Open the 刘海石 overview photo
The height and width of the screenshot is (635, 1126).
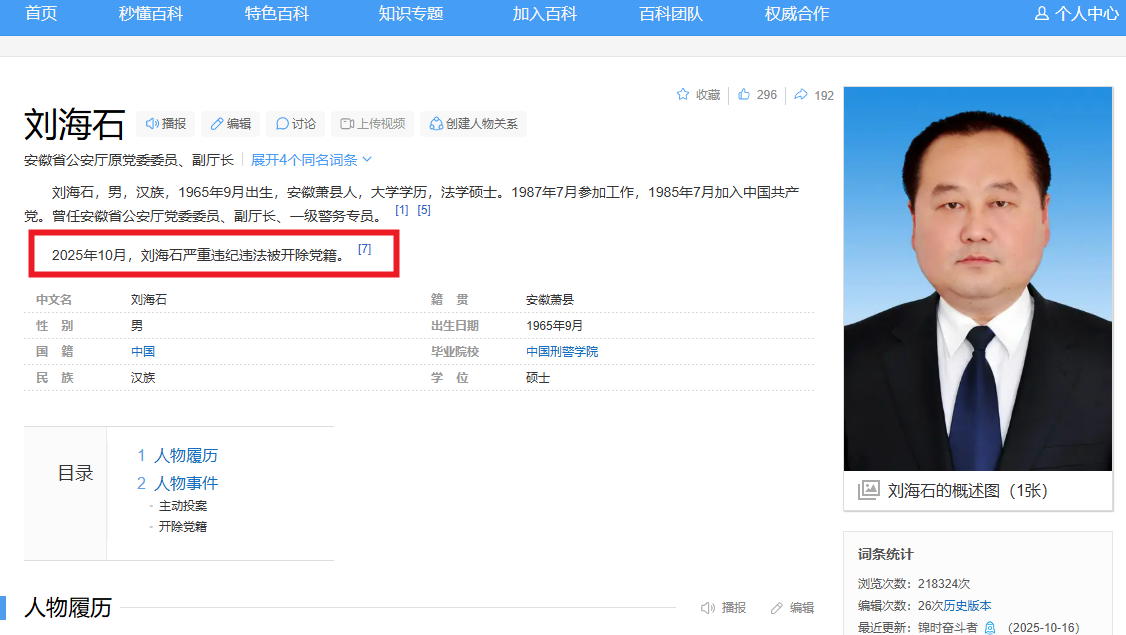pyautogui.click(x=978, y=278)
